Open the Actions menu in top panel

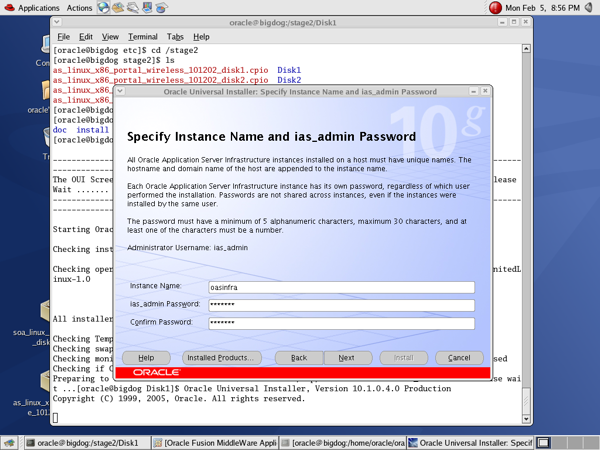click(79, 8)
